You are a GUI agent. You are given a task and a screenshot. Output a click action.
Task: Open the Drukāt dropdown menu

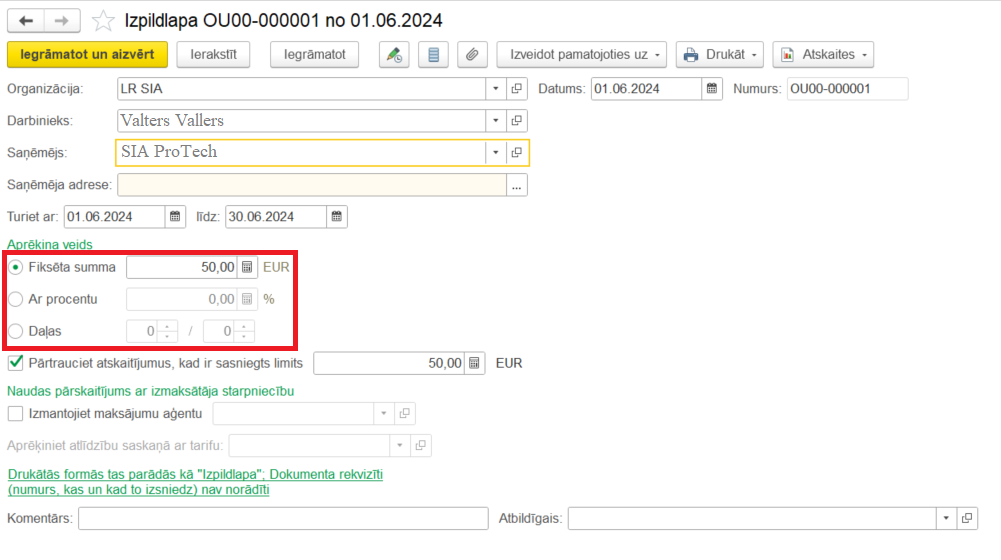[x=719, y=55]
